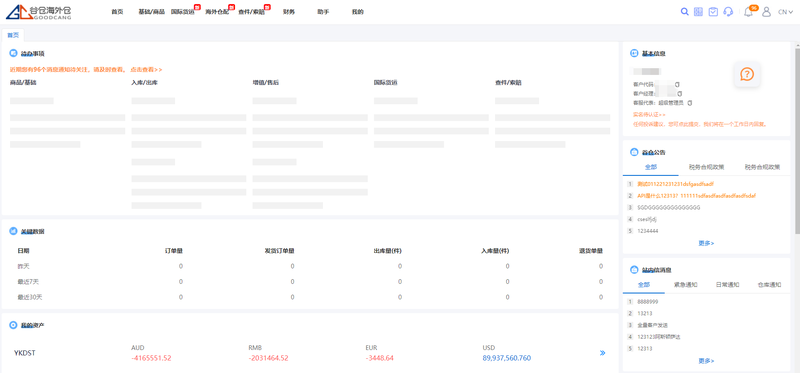The height and width of the screenshot is (373, 800).
Task: Open the task checklist icon in header
Action: pyautogui.click(x=713, y=12)
